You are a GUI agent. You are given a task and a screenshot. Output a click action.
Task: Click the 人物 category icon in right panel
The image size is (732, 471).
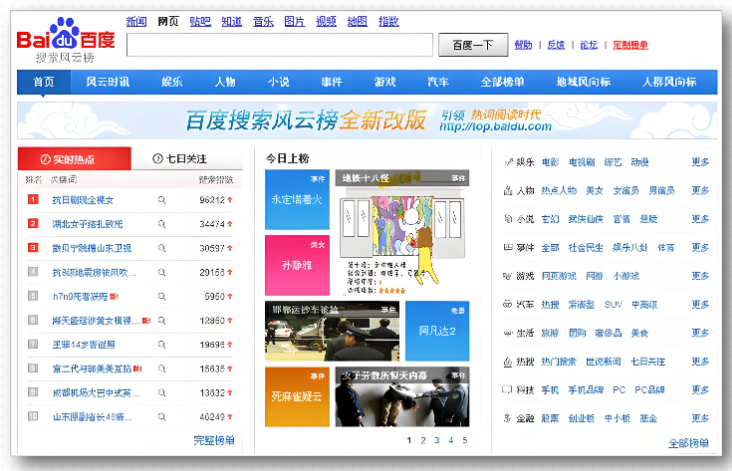[x=508, y=190]
